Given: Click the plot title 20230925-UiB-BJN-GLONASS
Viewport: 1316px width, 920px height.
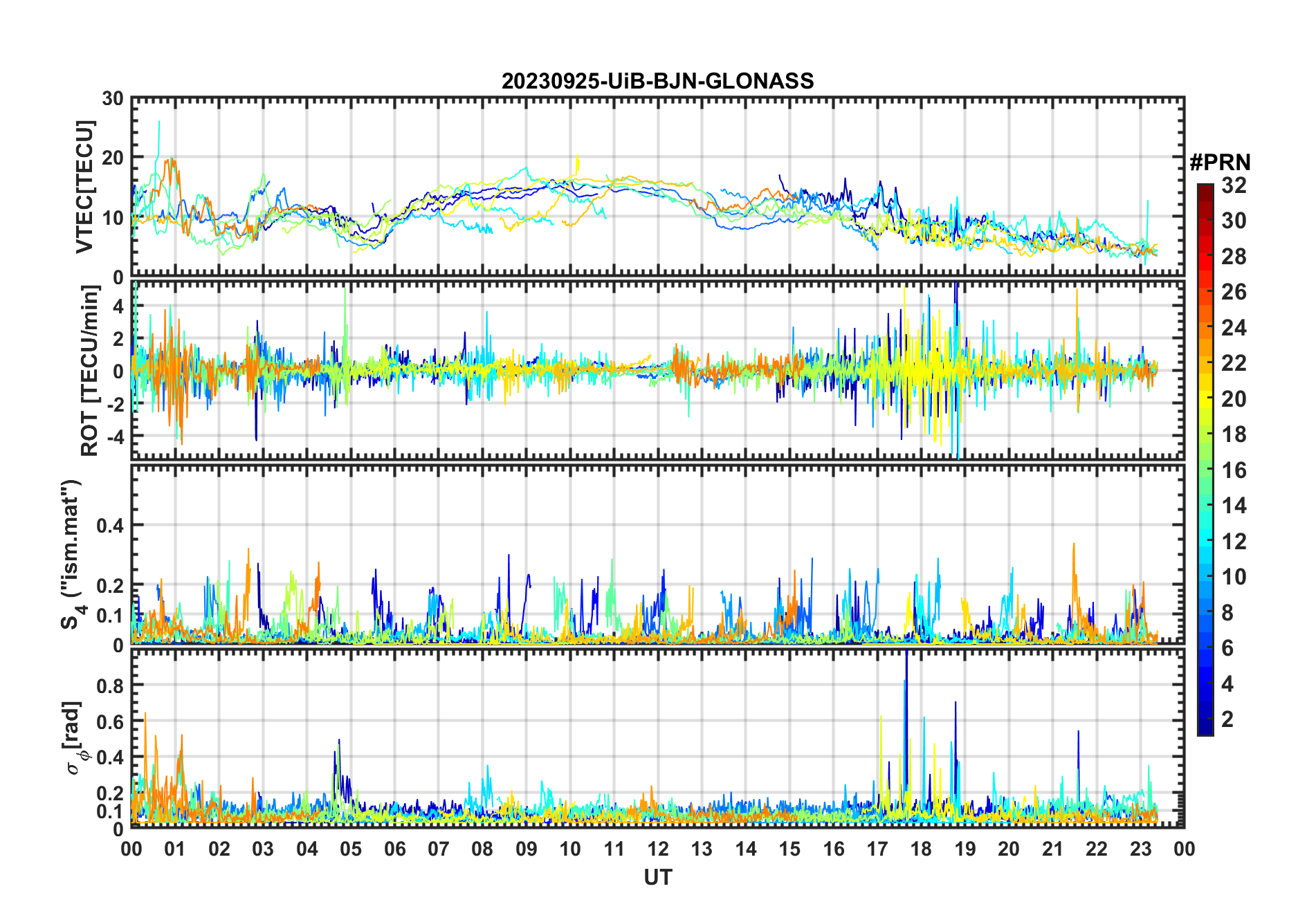Looking at the screenshot, I should click(x=657, y=81).
